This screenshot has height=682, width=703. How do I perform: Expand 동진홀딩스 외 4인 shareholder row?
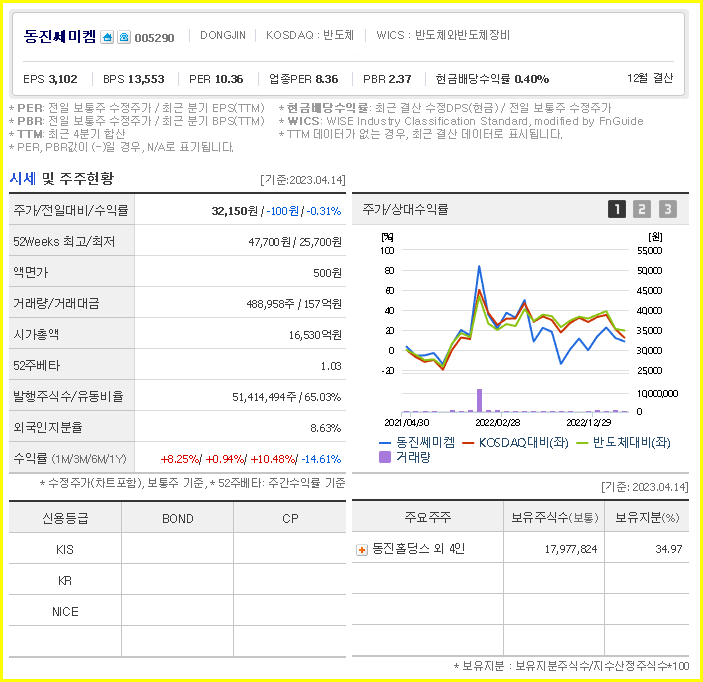361,549
